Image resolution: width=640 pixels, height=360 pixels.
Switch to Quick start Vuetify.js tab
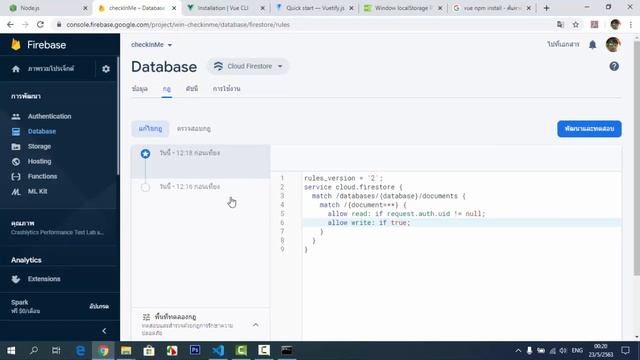(x=314, y=8)
